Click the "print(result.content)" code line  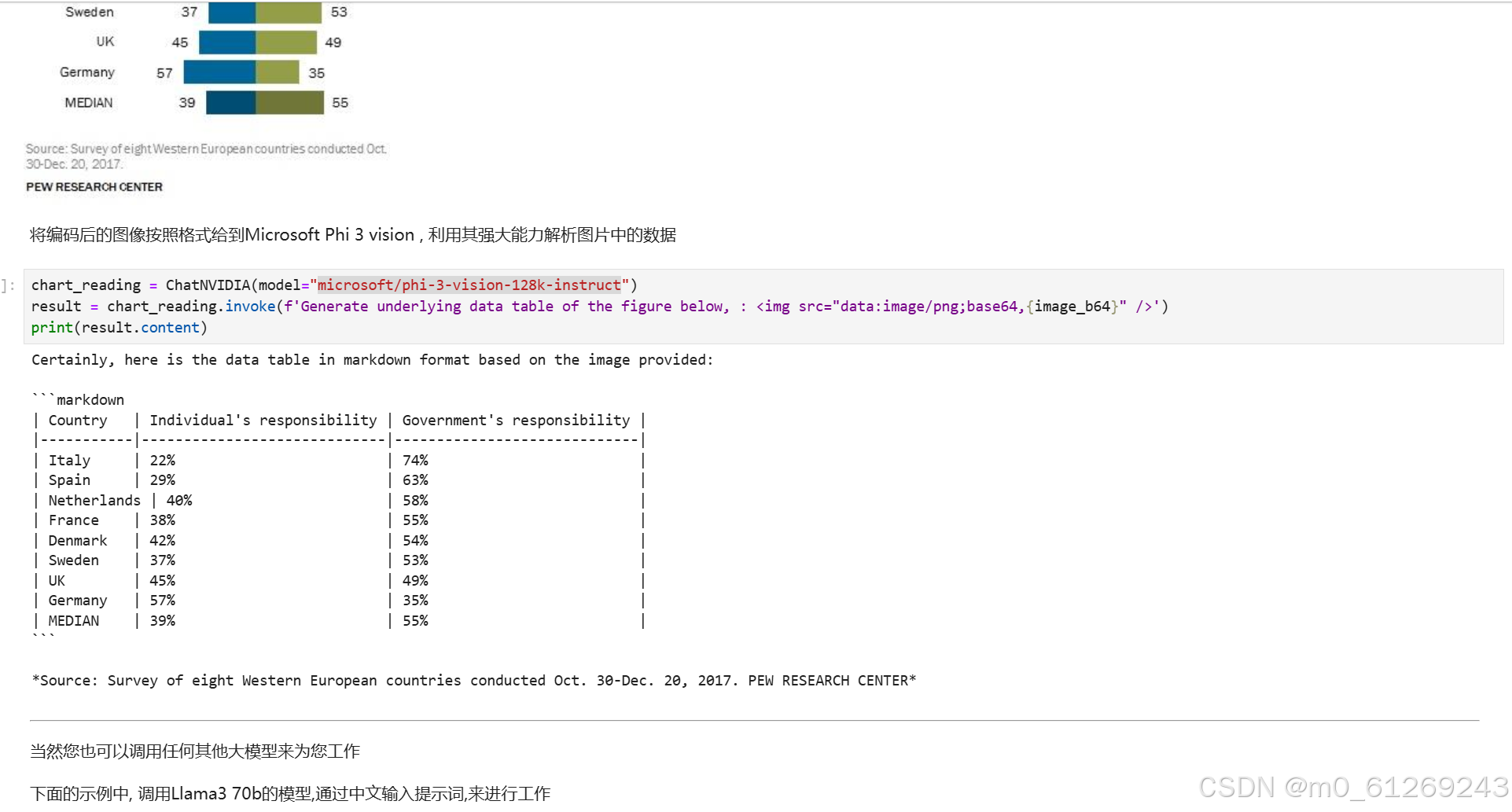click(120, 328)
